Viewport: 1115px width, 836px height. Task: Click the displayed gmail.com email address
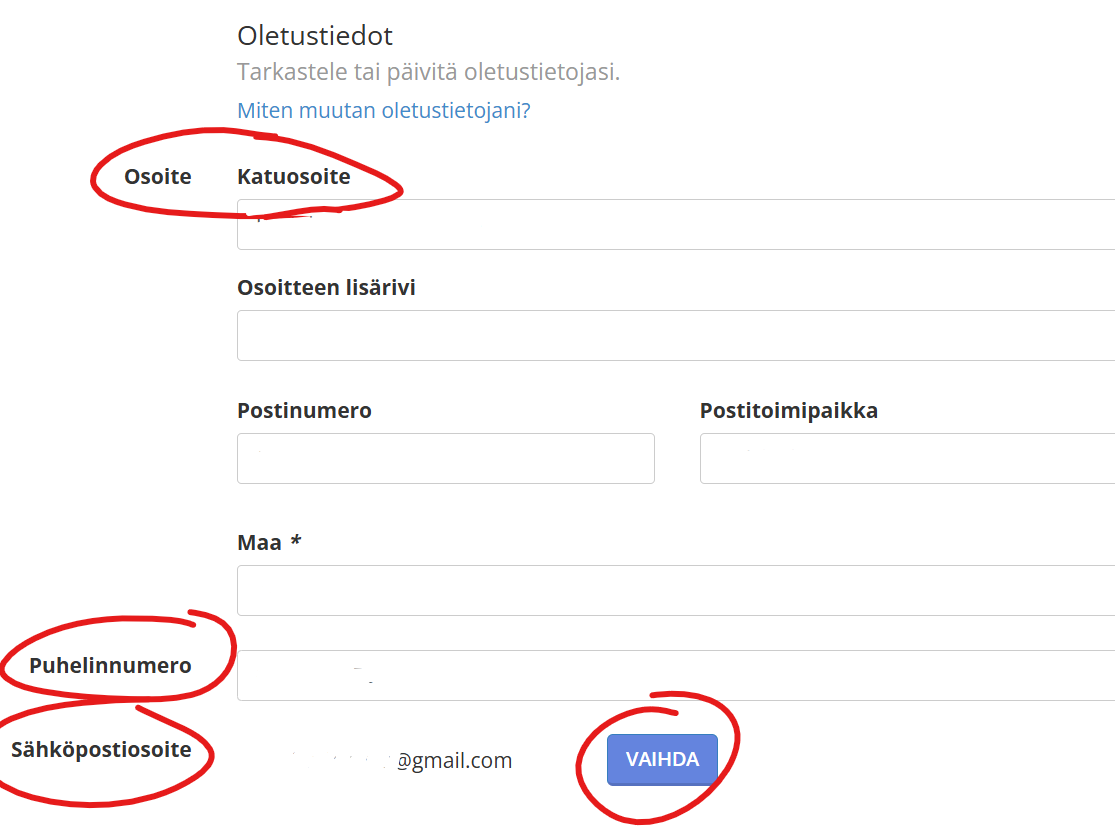click(453, 761)
